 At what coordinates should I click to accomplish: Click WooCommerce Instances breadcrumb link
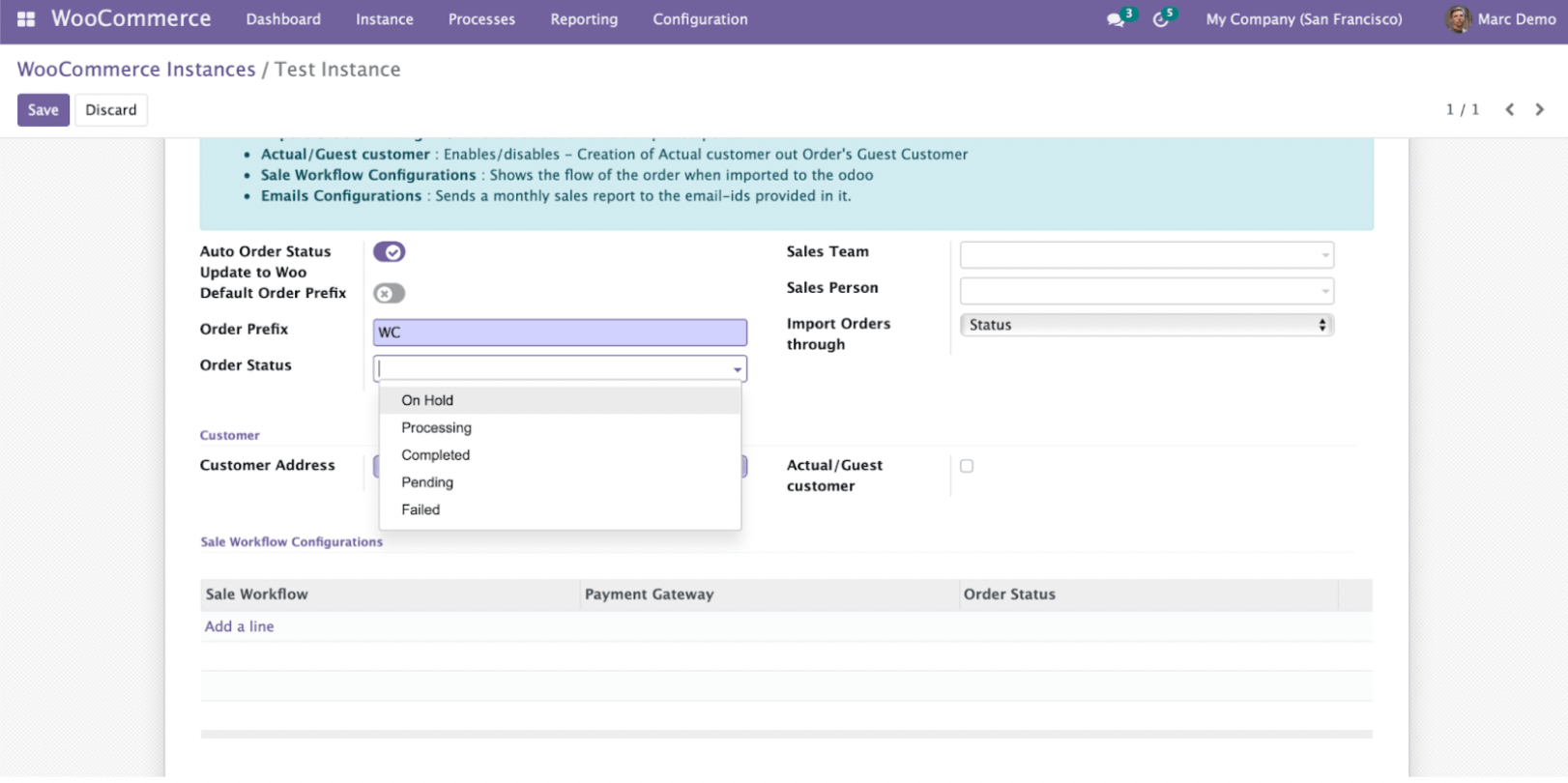point(136,70)
